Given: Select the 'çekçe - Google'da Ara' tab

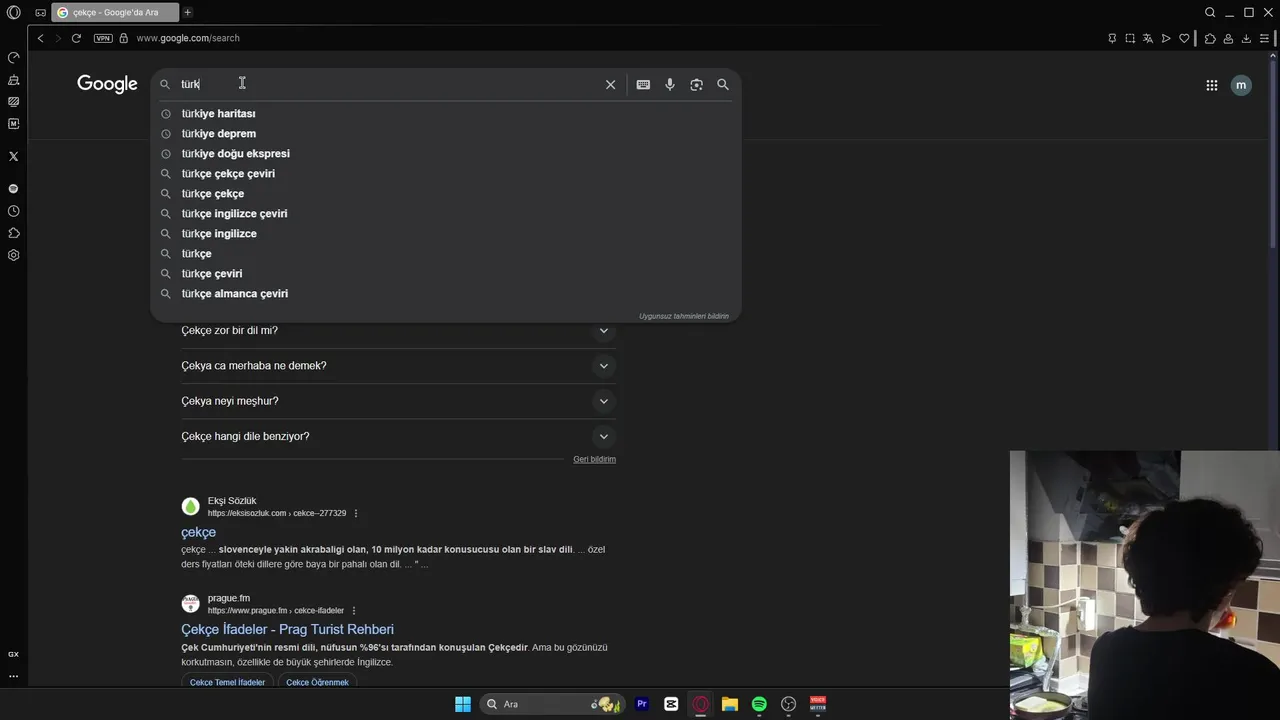Looking at the screenshot, I should coord(115,12).
